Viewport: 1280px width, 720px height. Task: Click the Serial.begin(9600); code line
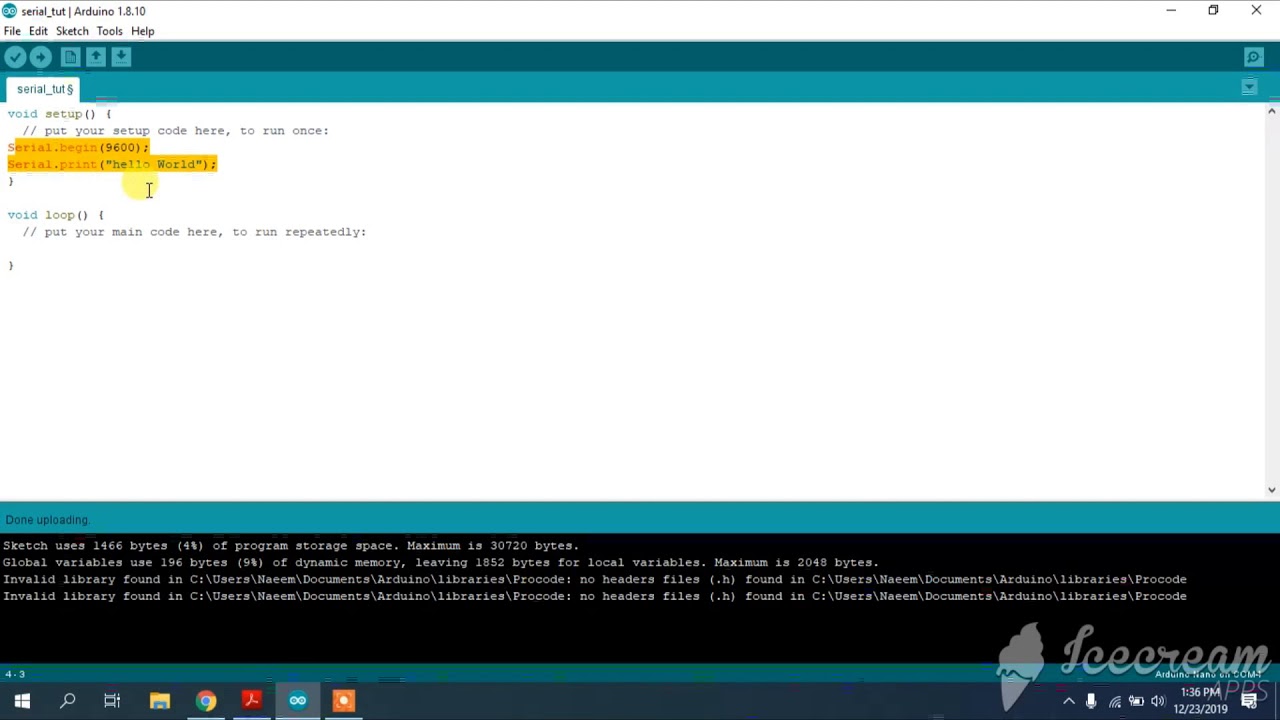coord(78,148)
